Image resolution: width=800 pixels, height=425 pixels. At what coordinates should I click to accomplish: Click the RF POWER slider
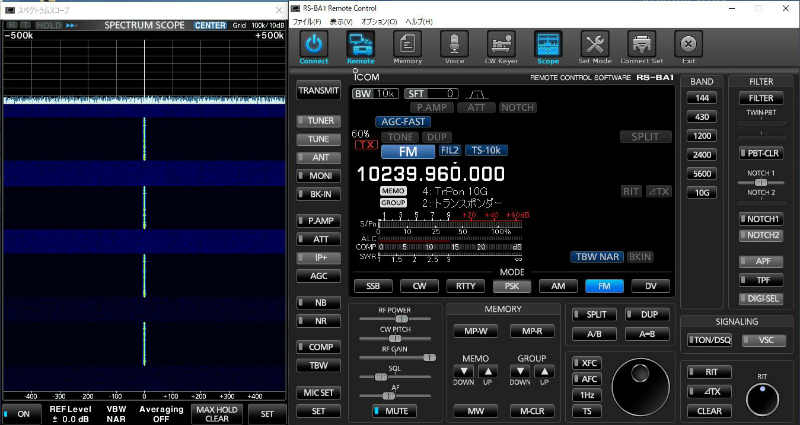coord(395,319)
